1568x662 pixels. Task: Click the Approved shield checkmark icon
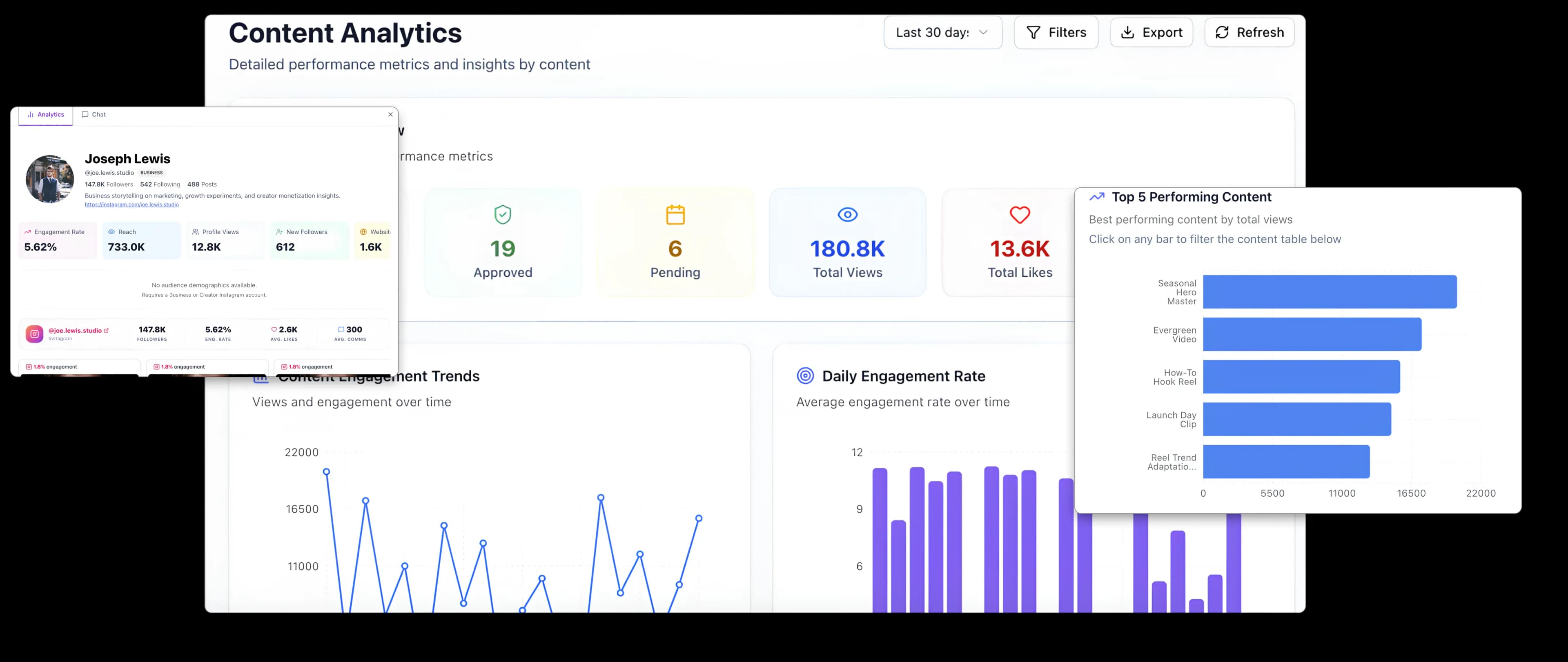[502, 214]
